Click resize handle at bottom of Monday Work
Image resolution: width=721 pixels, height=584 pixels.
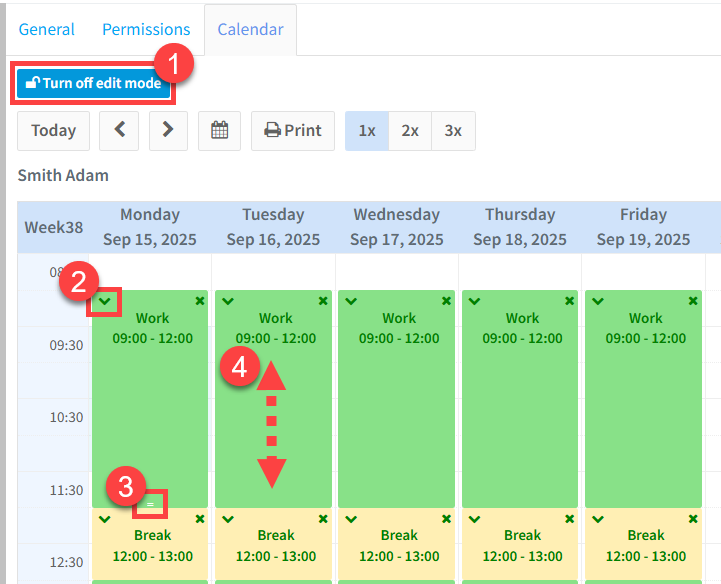point(150,504)
